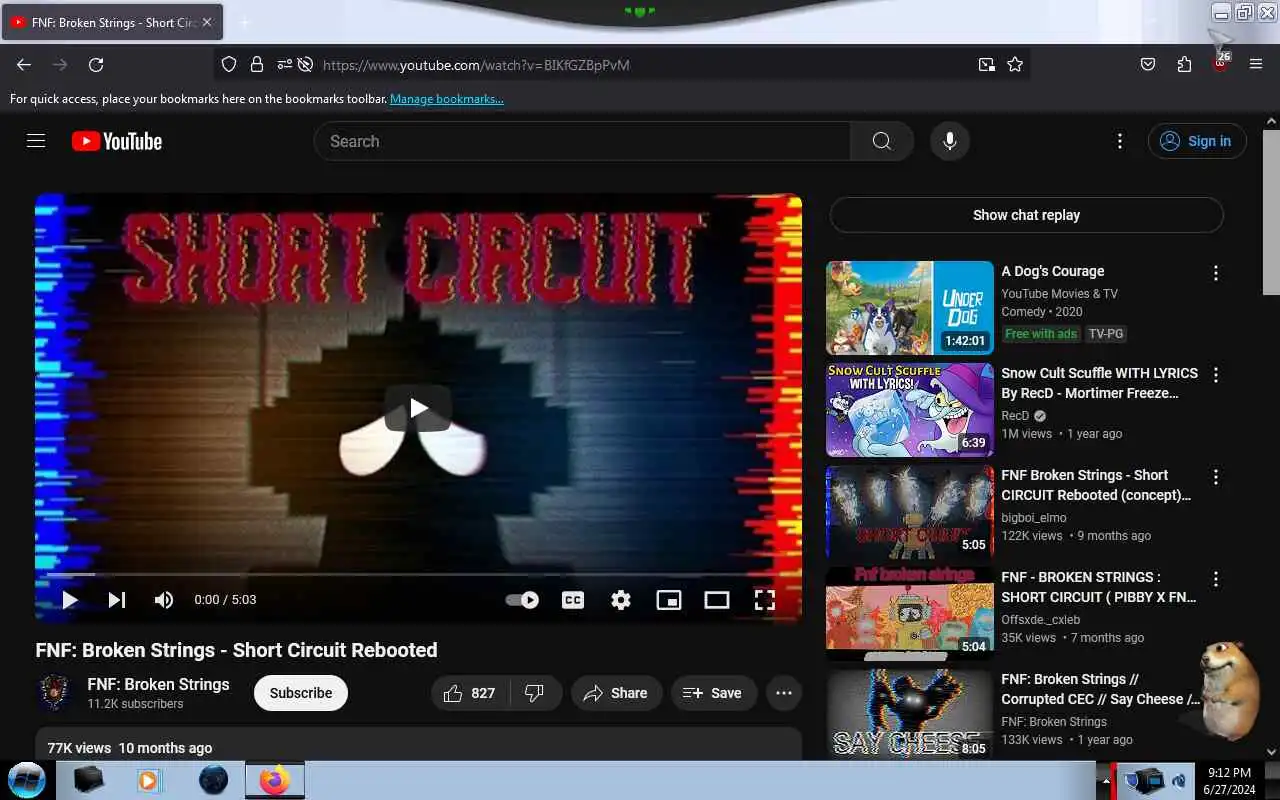The image size is (1280, 800).
Task: Open the Short CIRCUIT Rebooted (concept) thumbnail
Action: (x=910, y=512)
